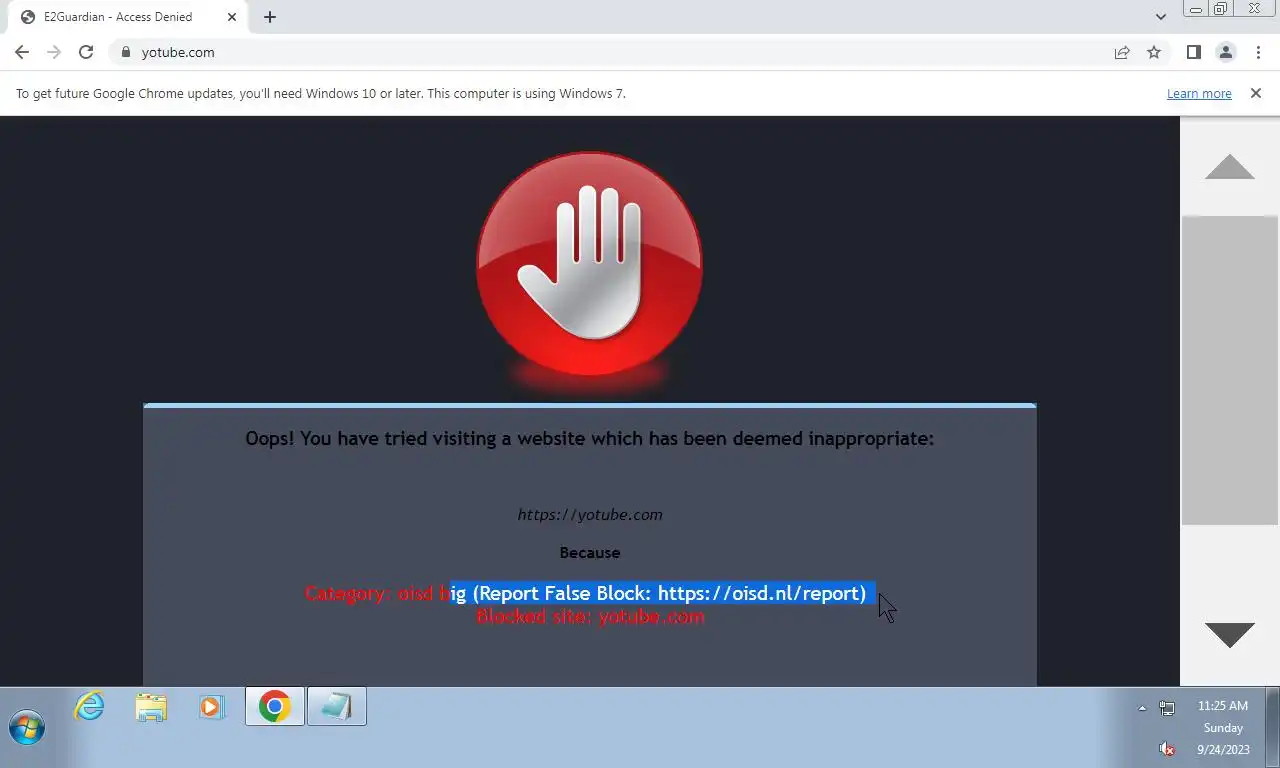Show hidden system tray icons
The image size is (1280, 768).
(1142, 708)
